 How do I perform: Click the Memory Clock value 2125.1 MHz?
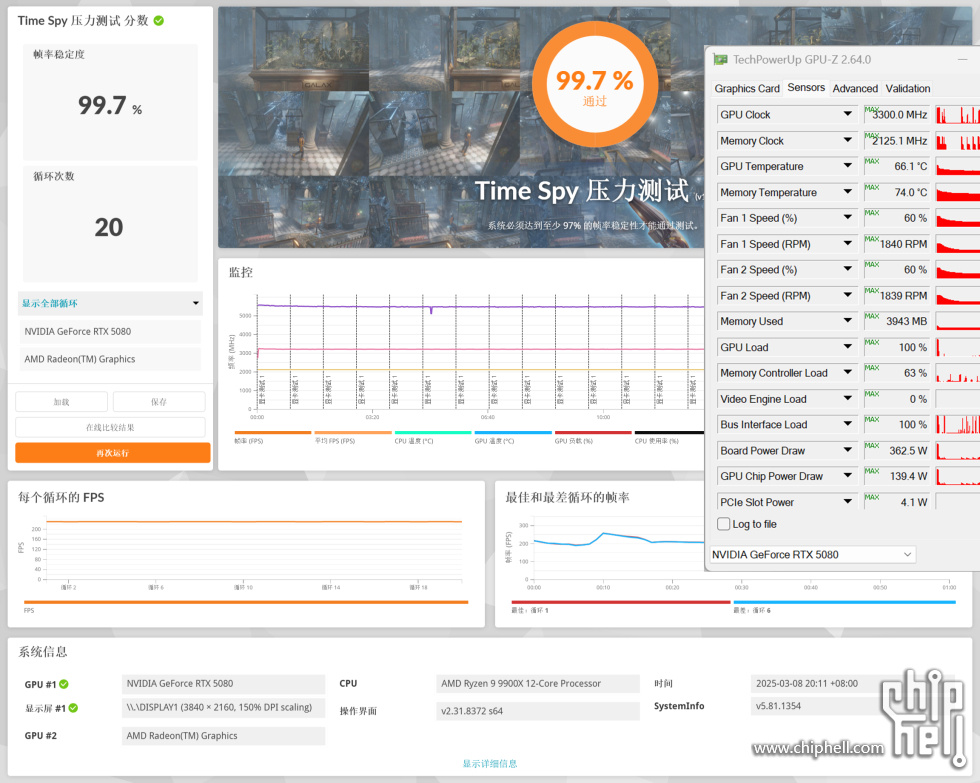(900, 141)
